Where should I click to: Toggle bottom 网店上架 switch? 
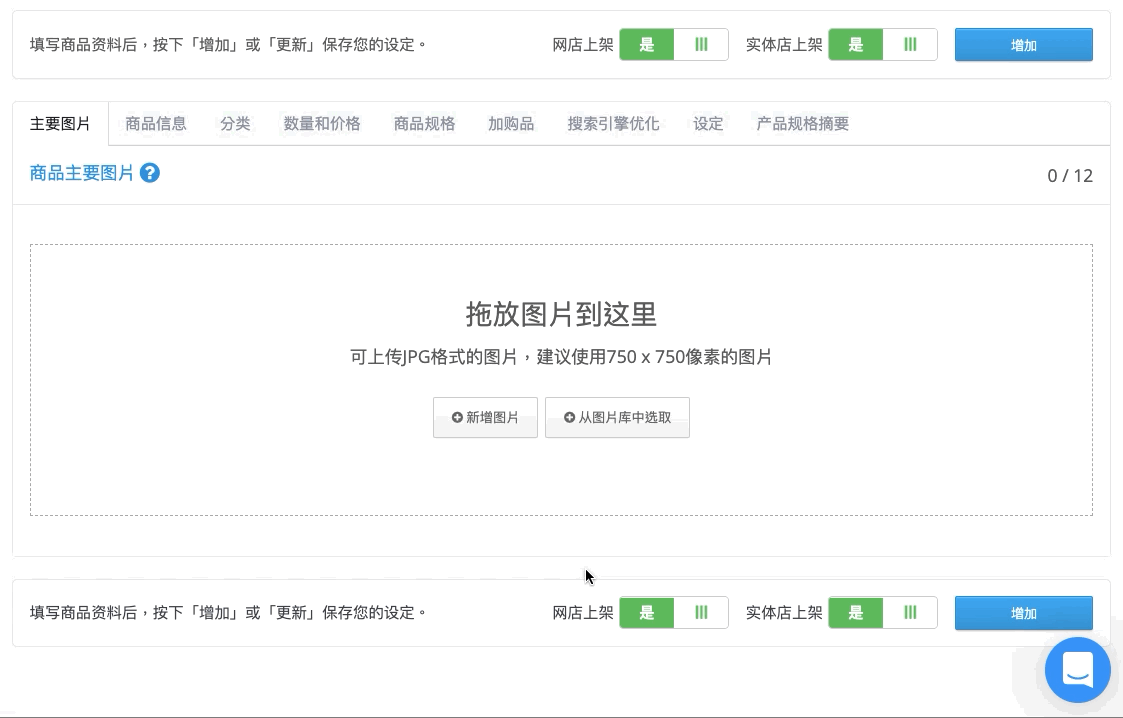pos(674,613)
